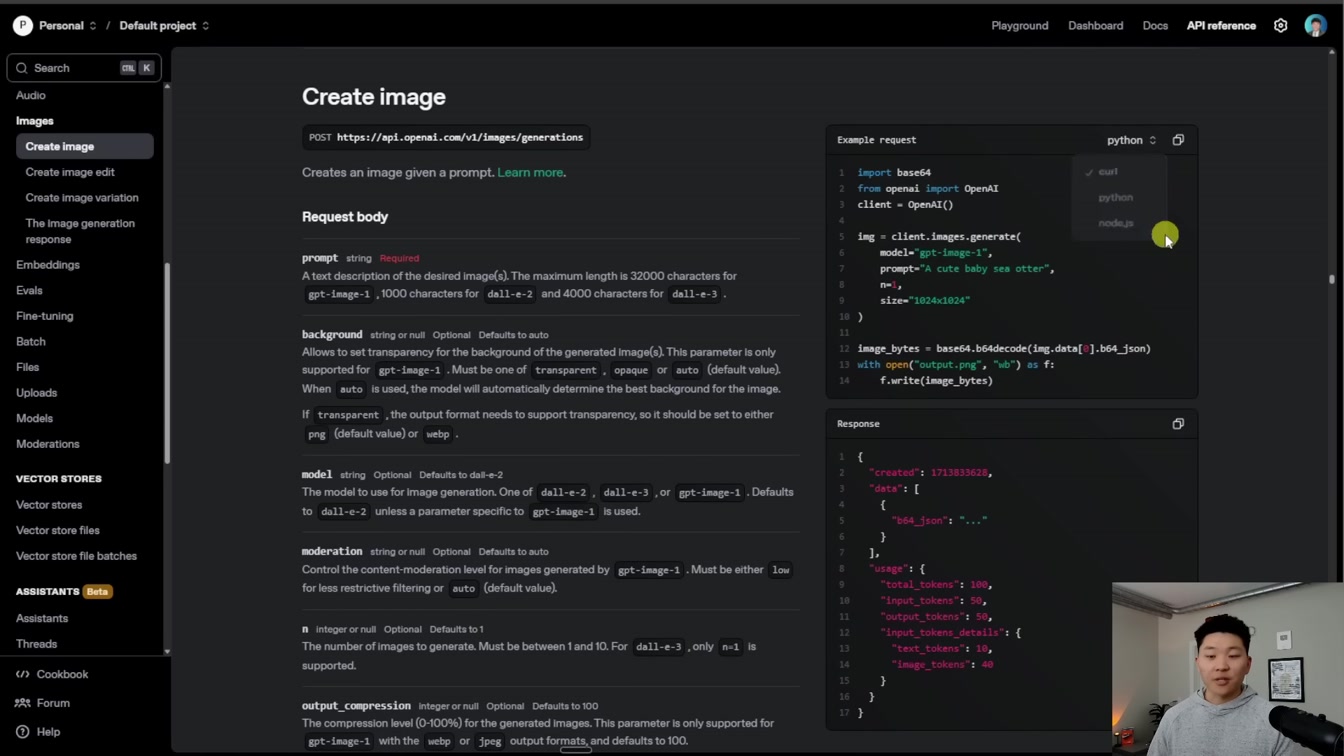Open The image generation response page
Screen dimensions: 1344x756
click(80, 231)
